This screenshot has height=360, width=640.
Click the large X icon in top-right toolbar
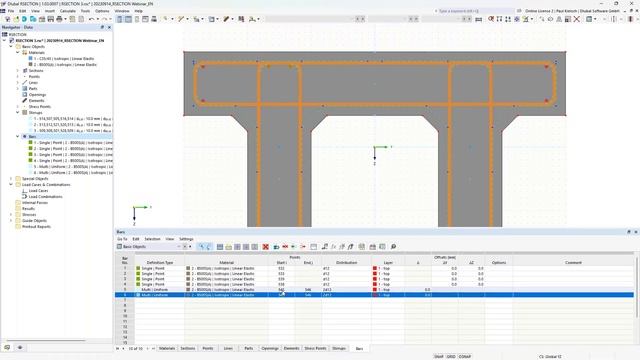pyautogui.click(x=577, y=19)
